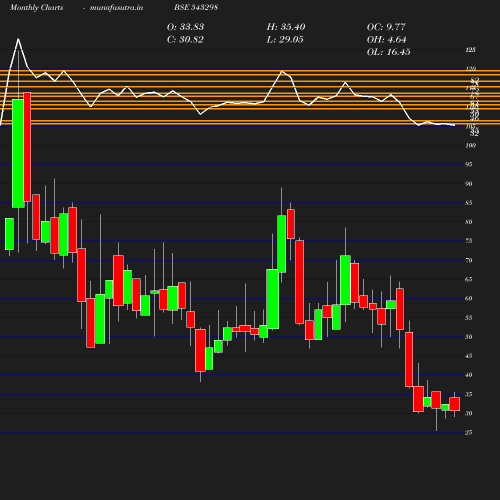Click the 40 price axis label
This screenshot has height=500, width=500.
click(469, 375)
